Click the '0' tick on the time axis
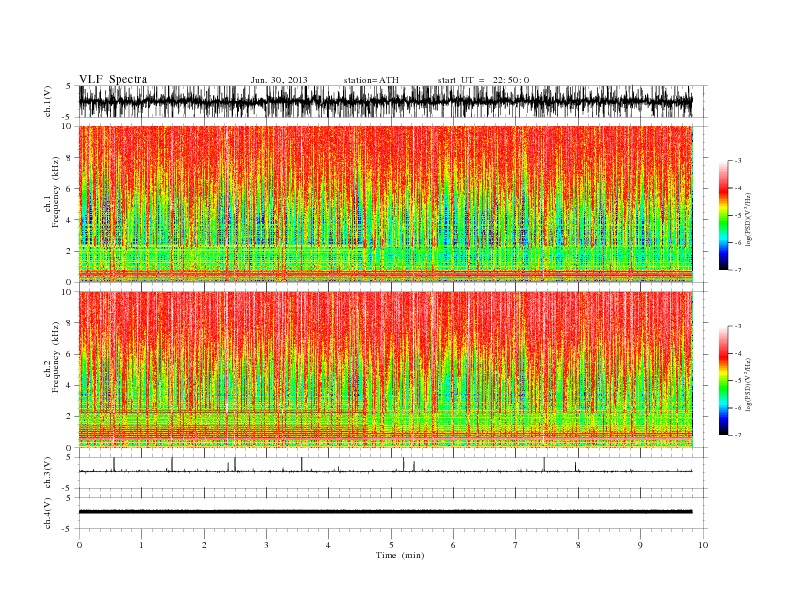This screenshot has width=792, height=612. click(79, 545)
